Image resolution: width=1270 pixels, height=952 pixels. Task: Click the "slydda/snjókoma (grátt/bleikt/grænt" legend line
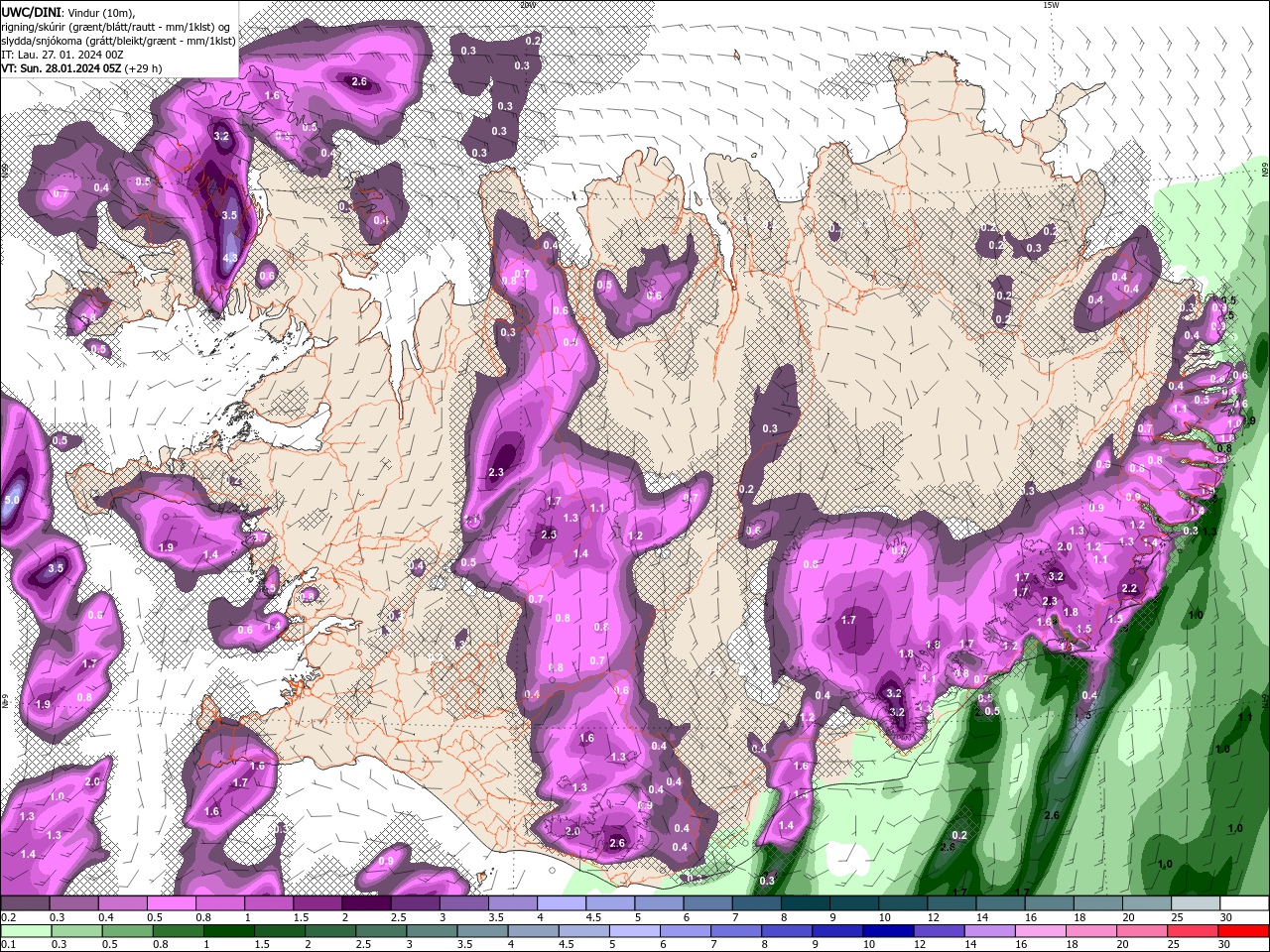pos(118,41)
